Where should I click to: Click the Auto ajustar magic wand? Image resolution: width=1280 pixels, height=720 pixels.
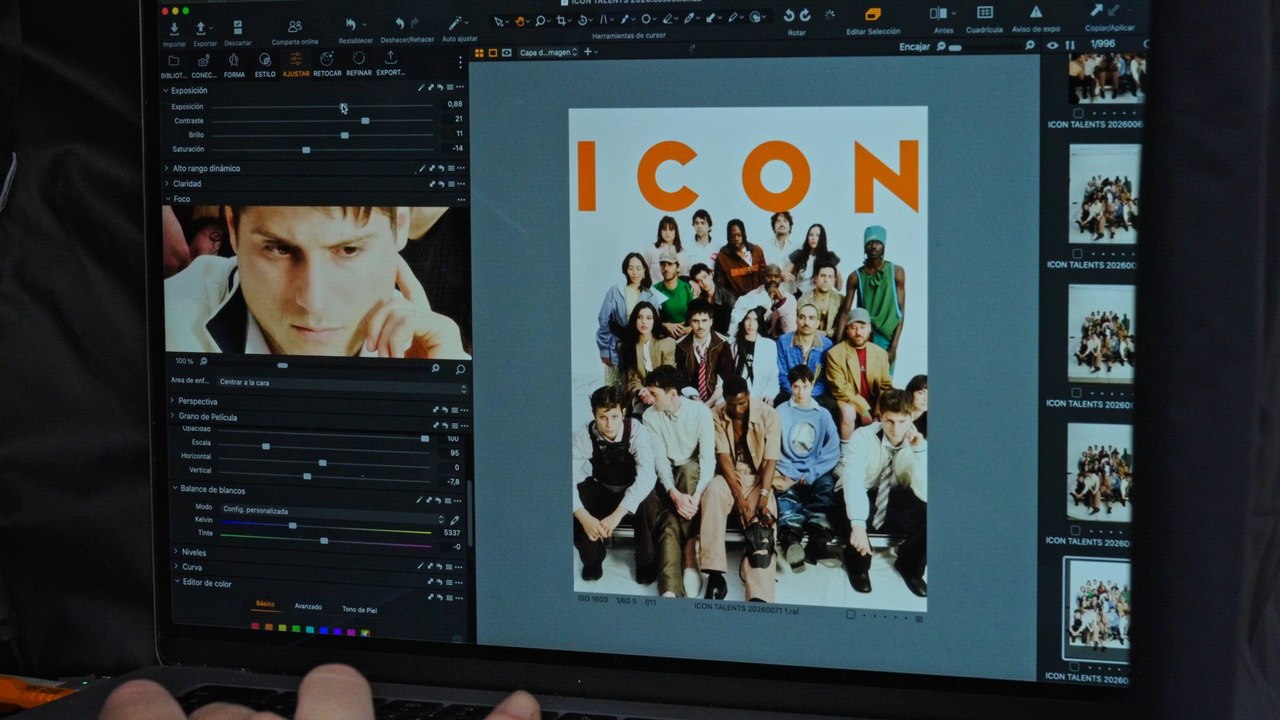[x=455, y=23]
